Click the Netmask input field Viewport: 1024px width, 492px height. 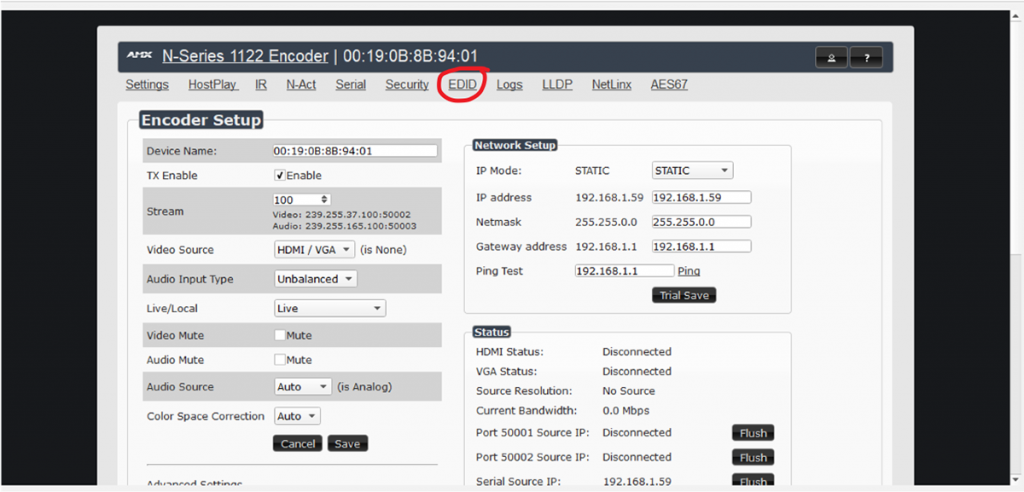pos(701,221)
